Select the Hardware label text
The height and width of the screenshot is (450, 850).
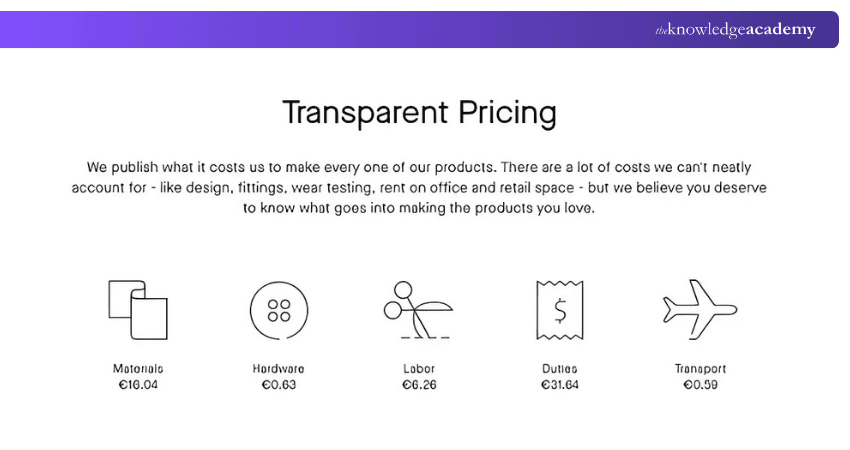279,369
